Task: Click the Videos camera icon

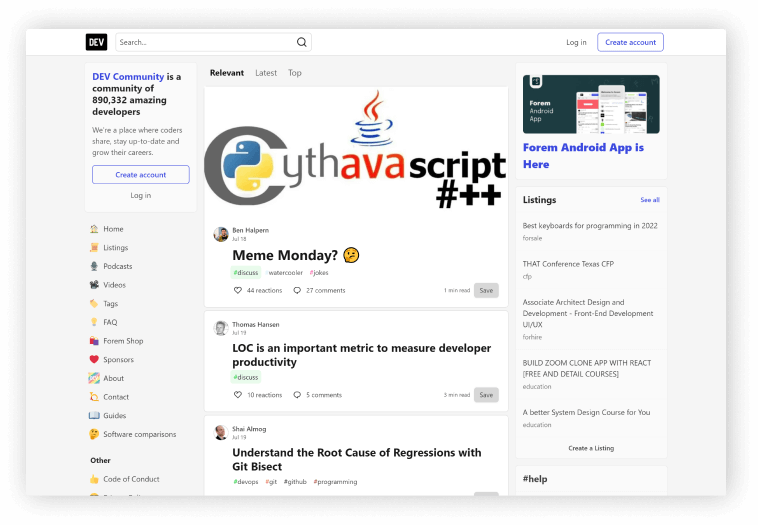Action: click(94, 285)
